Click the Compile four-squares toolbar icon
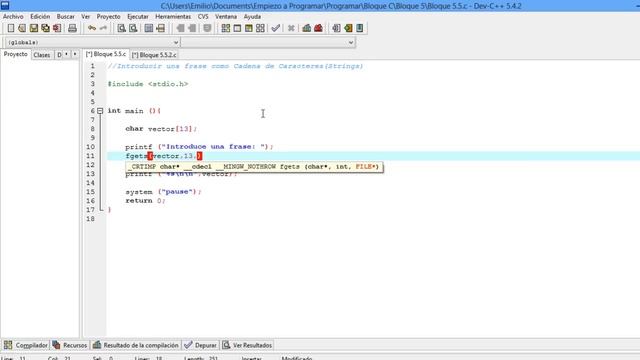Image resolution: width=640 pixels, height=360 pixels. pos(226,28)
